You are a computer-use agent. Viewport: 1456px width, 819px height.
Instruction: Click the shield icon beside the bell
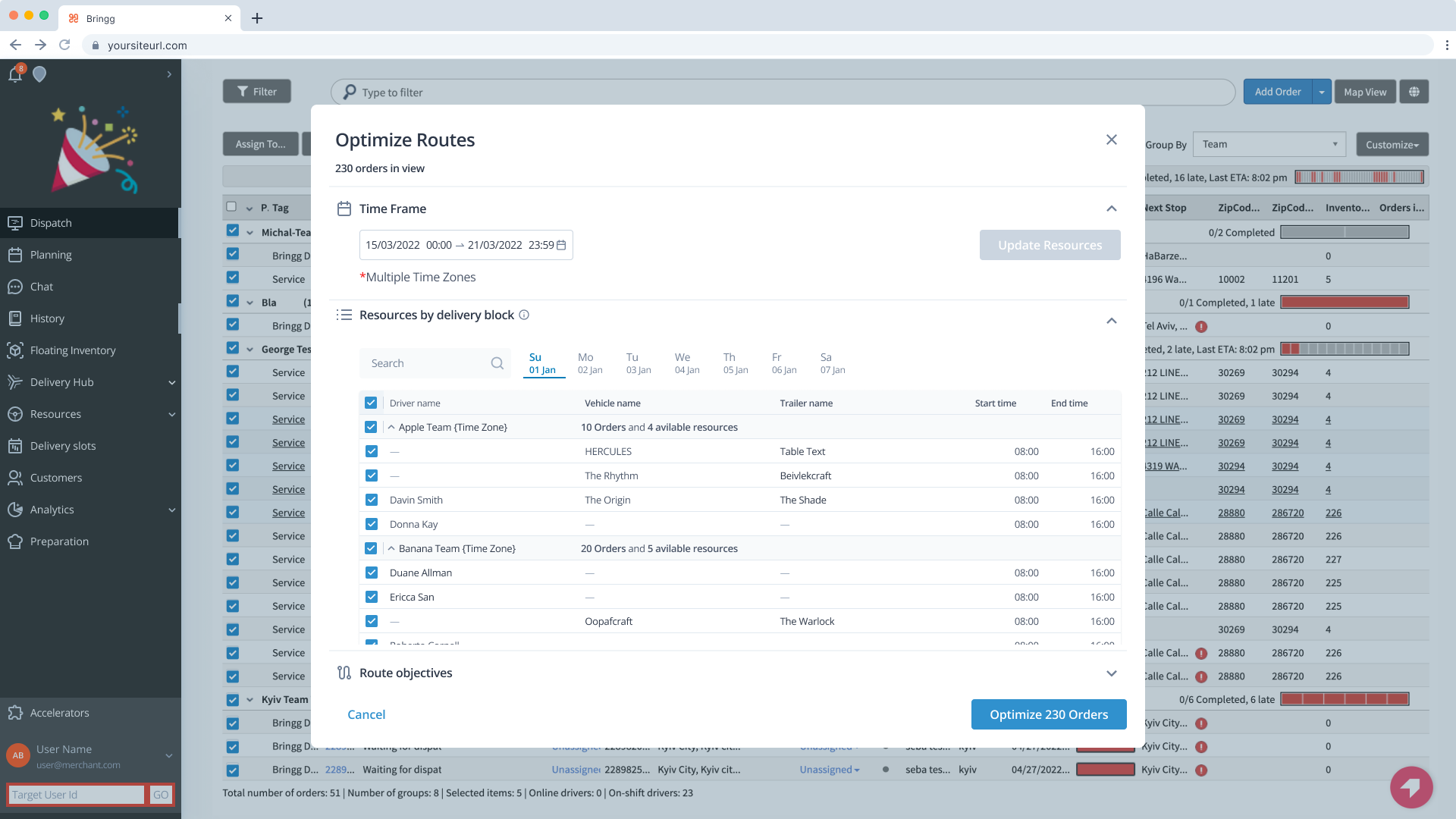tap(39, 74)
